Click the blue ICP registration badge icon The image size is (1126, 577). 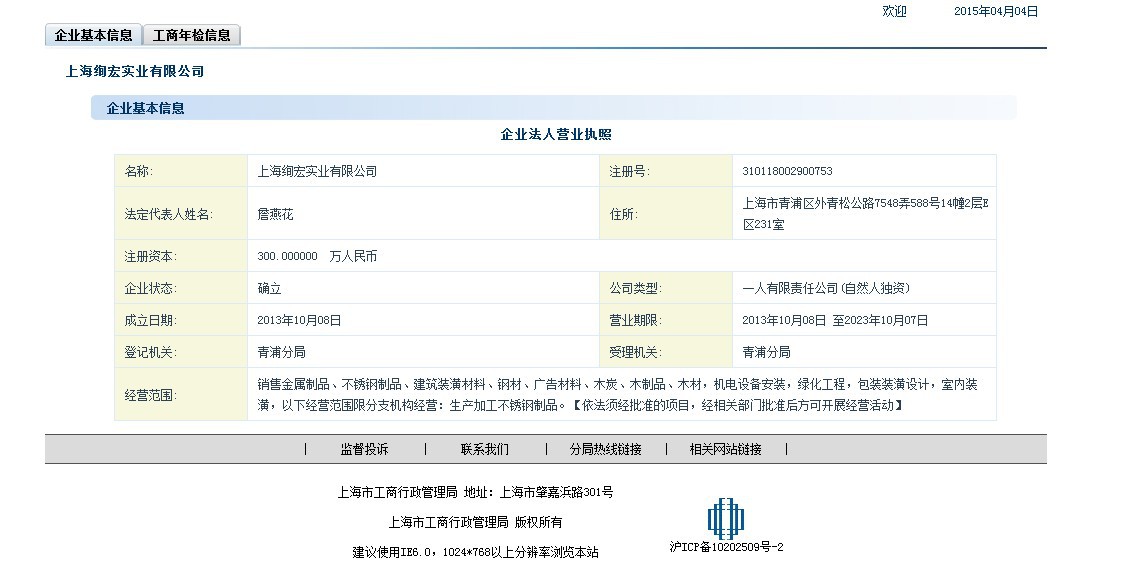click(x=726, y=518)
